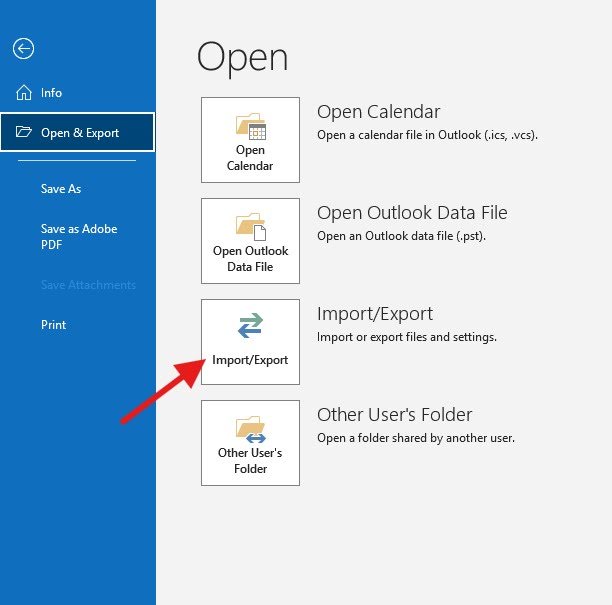612x605 pixels.
Task: Click the calendar folder icon
Action: 251,126
